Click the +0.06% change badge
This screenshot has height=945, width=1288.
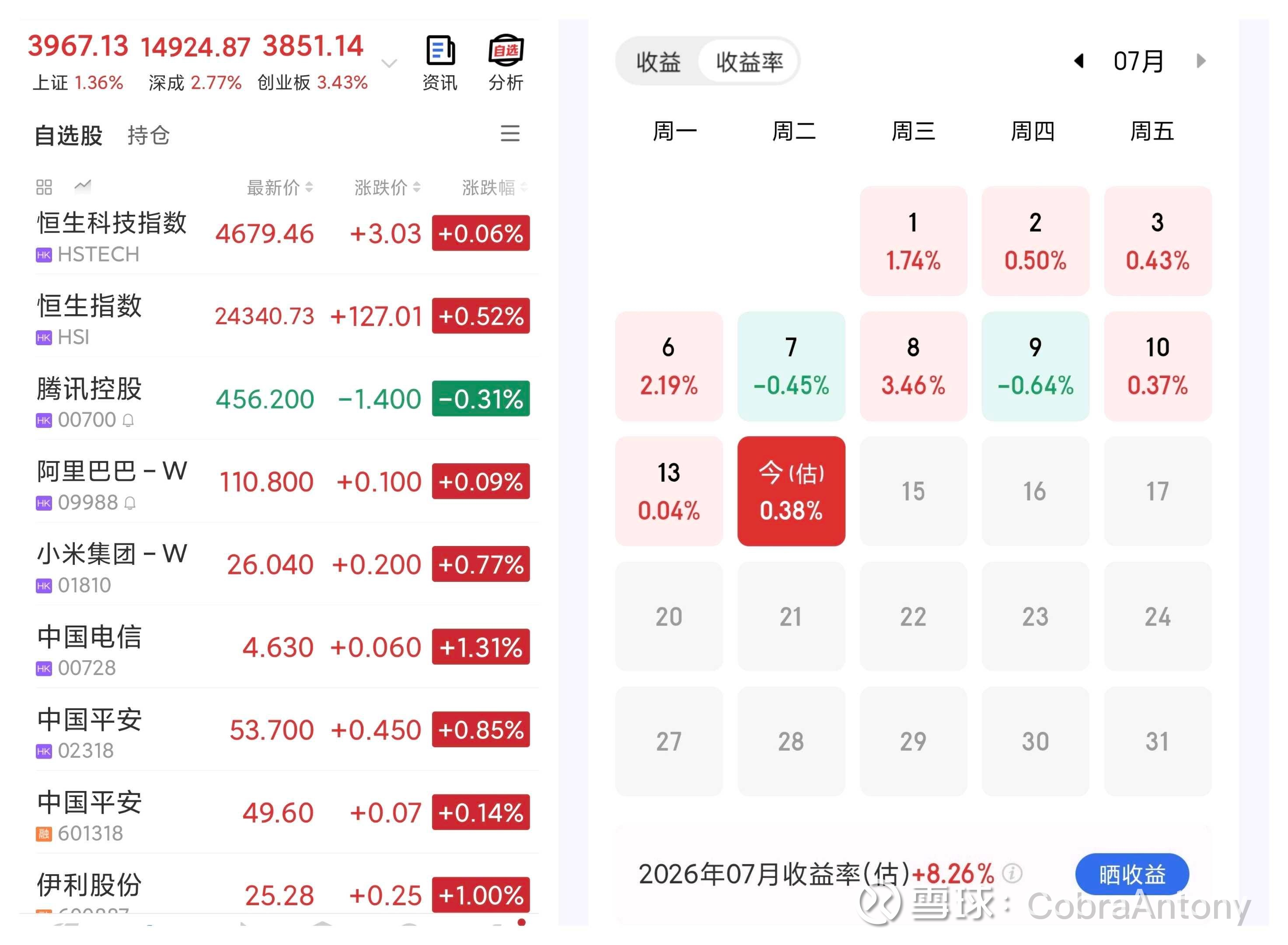tap(481, 233)
